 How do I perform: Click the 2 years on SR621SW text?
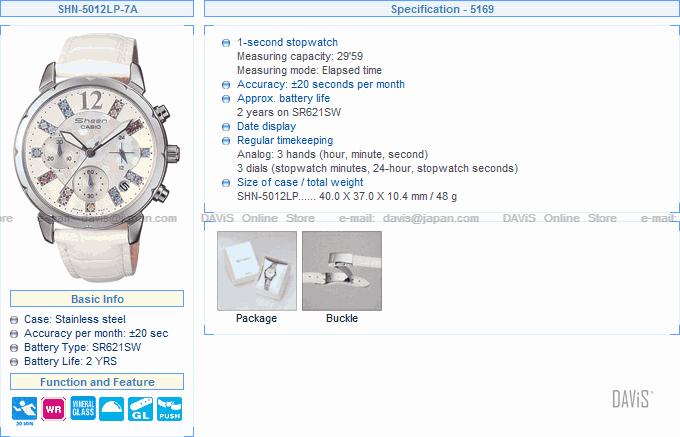[289, 112]
